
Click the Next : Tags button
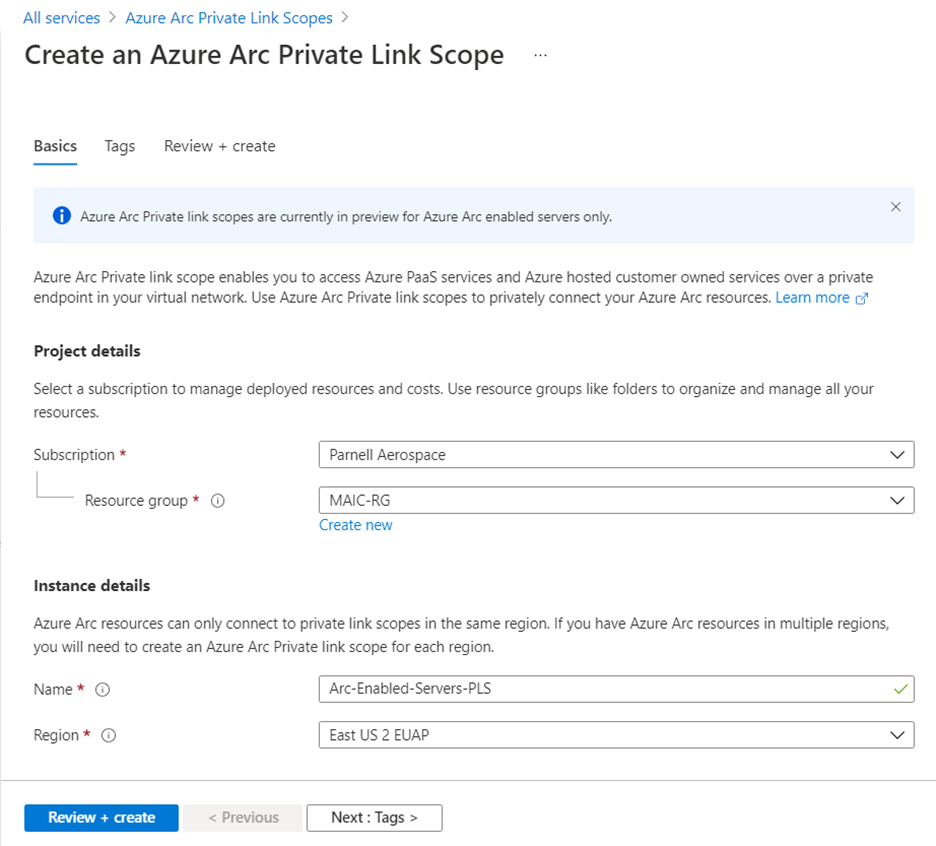374,817
